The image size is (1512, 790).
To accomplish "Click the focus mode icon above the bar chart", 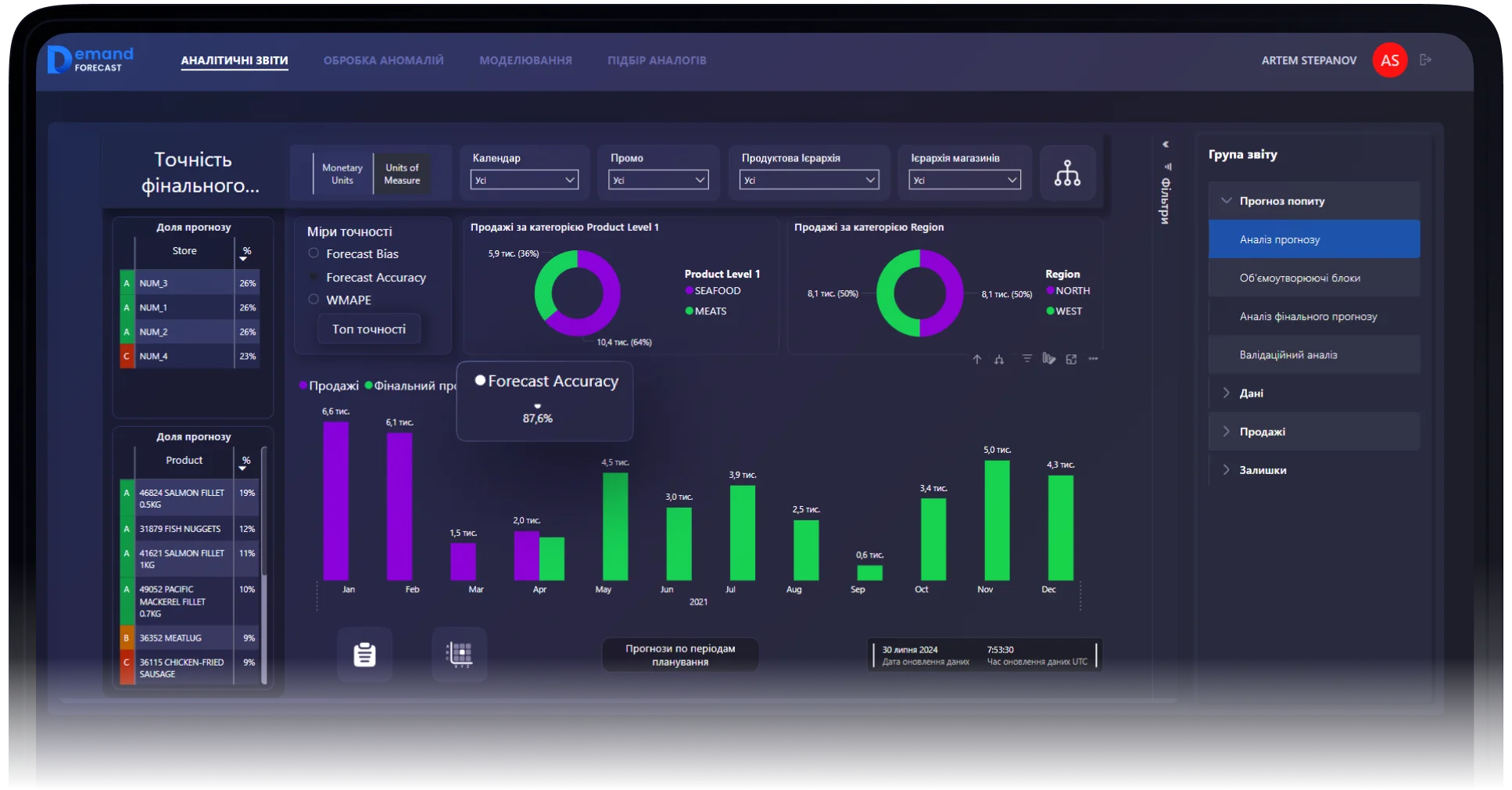I will pos(1071,359).
